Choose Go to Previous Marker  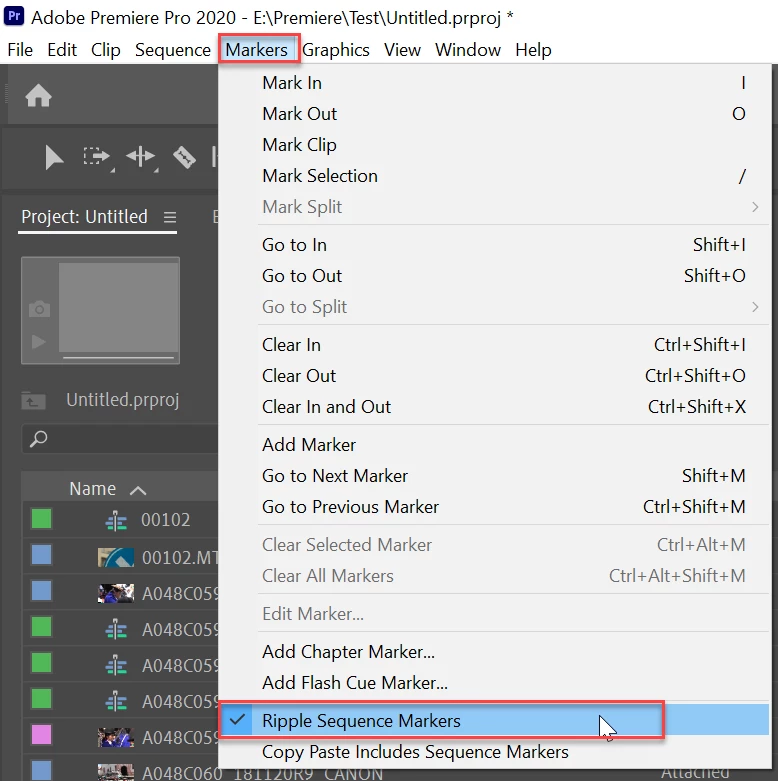(x=495, y=507)
